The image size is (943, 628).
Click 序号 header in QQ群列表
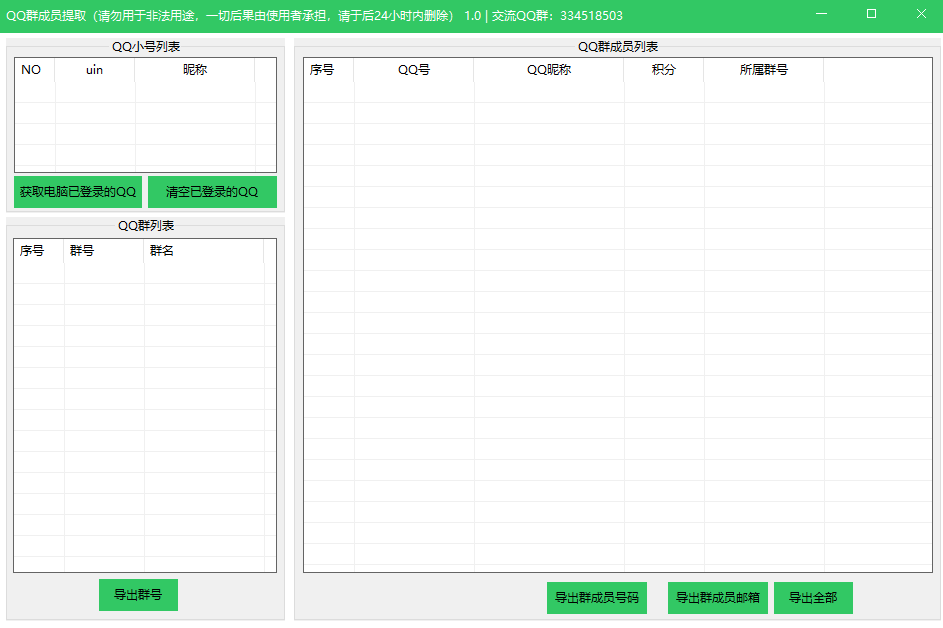(x=39, y=251)
